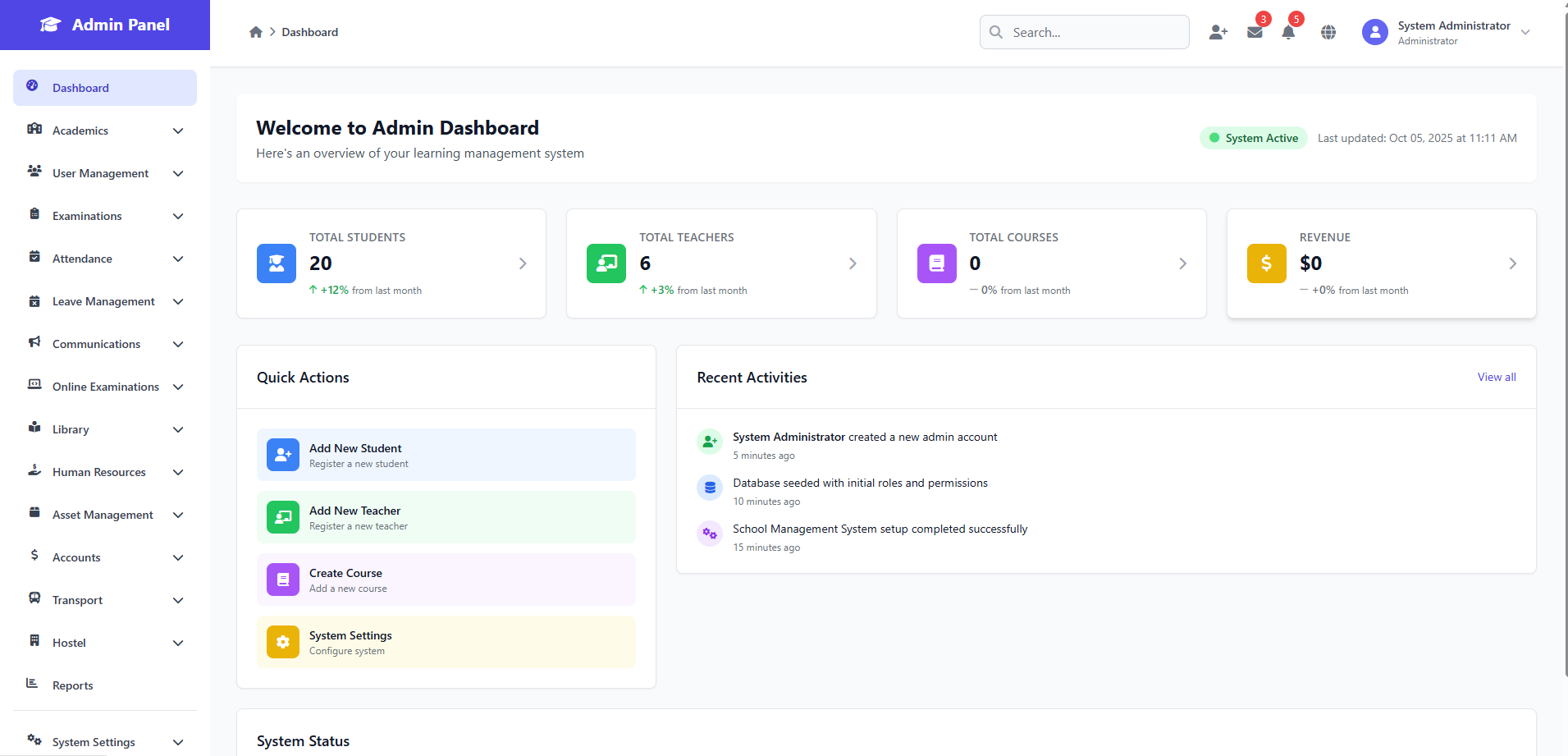Click the add user icon in header

(x=1218, y=32)
